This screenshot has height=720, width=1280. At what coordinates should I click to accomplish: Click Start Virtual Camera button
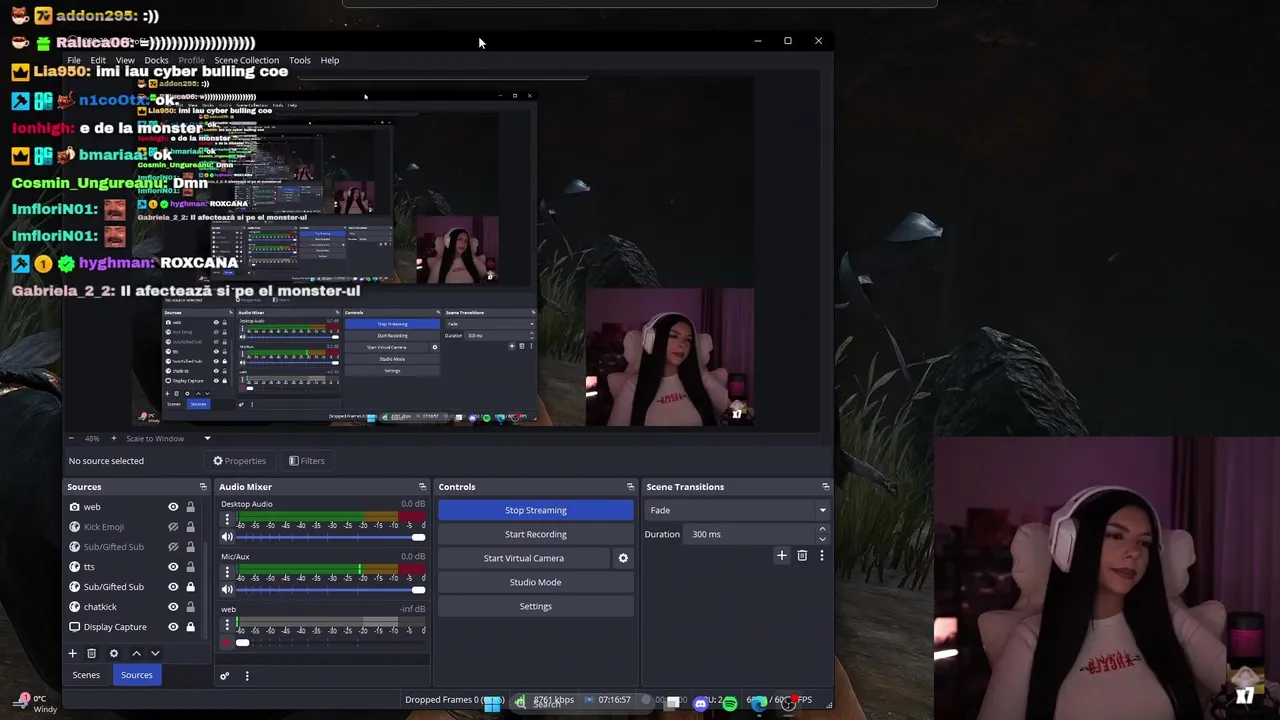tap(524, 558)
